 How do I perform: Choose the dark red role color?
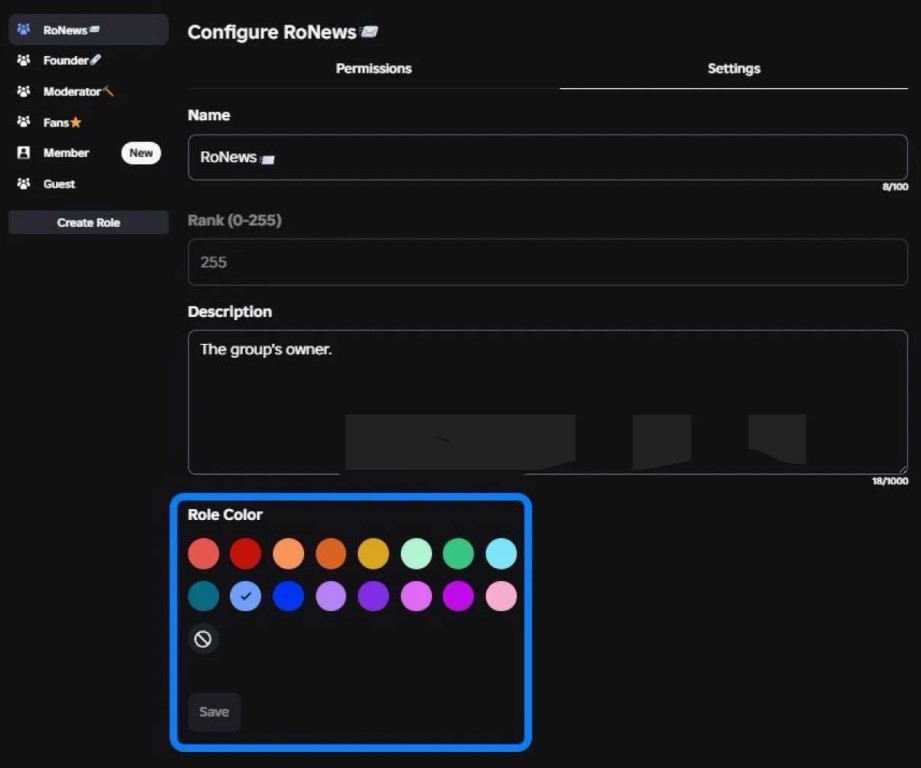click(x=246, y=554)
